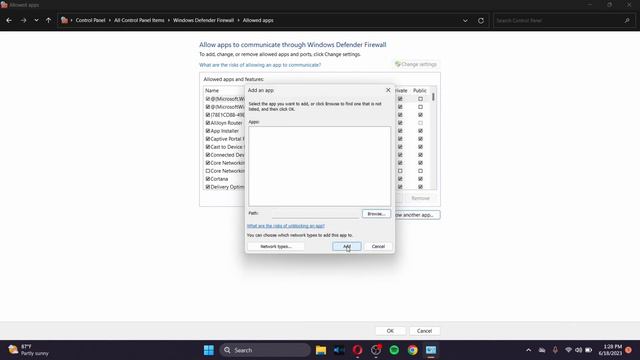Screen dimensions: 640x360
Task: Toggle the Cortana checkbox
Action: tap(208, 179)
